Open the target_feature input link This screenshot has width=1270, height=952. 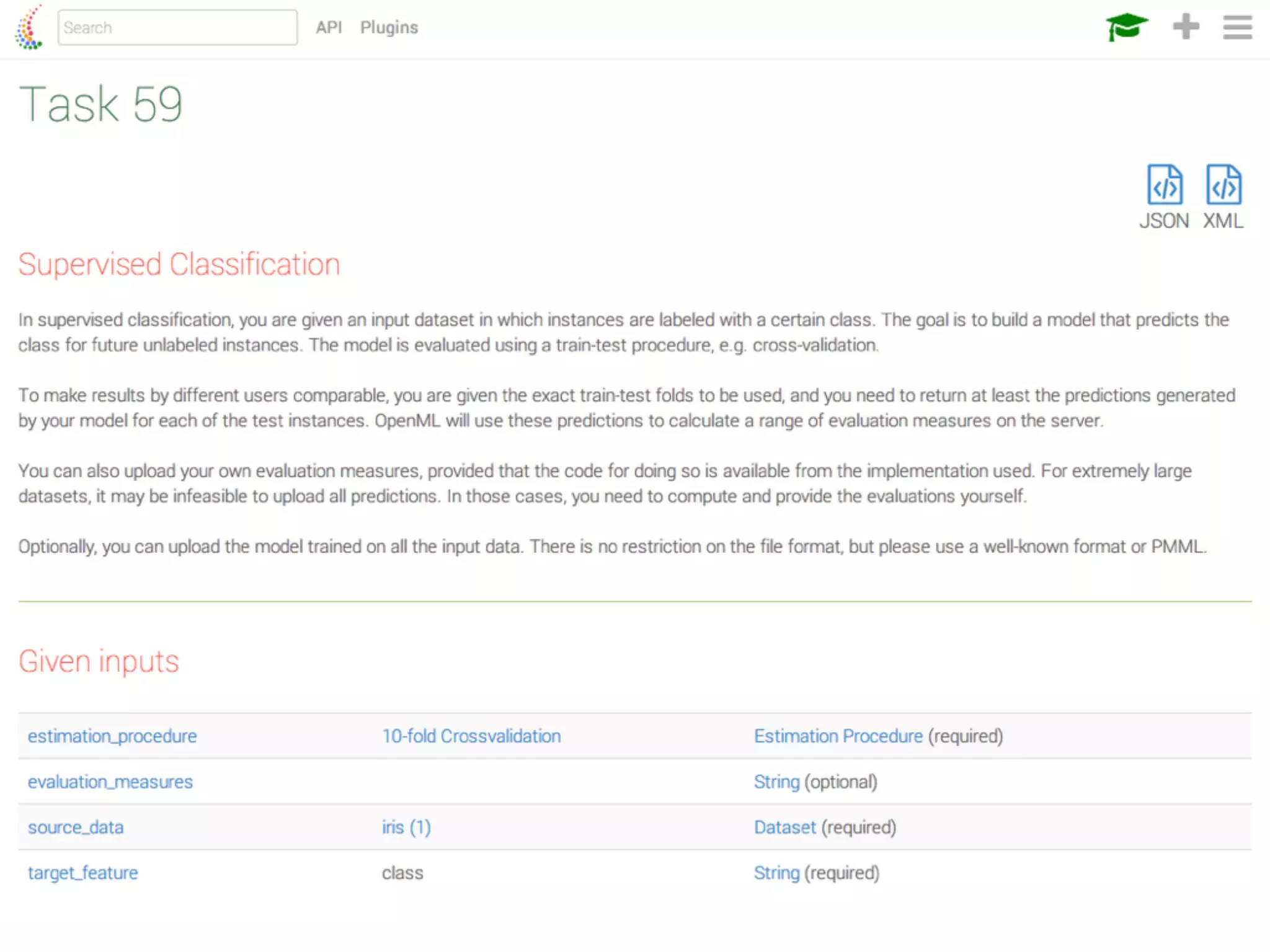83,873
